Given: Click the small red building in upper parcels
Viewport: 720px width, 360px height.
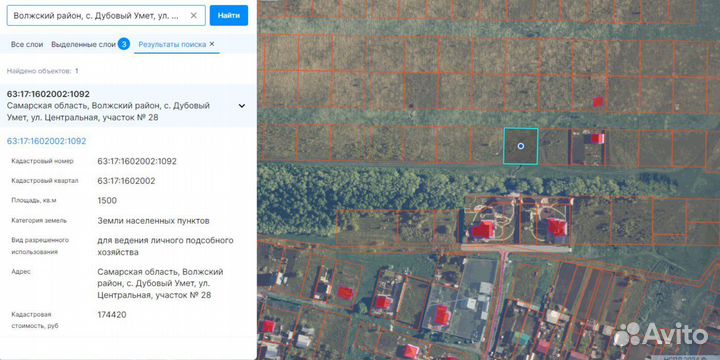Looking at the screenshot, I should coord(597,102).
